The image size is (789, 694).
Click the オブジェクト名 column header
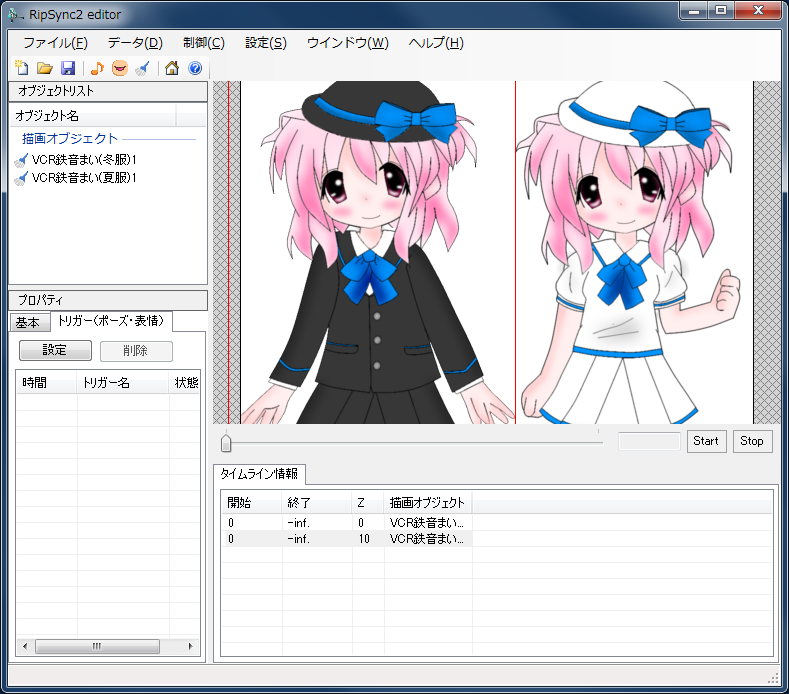pos(93,116)
